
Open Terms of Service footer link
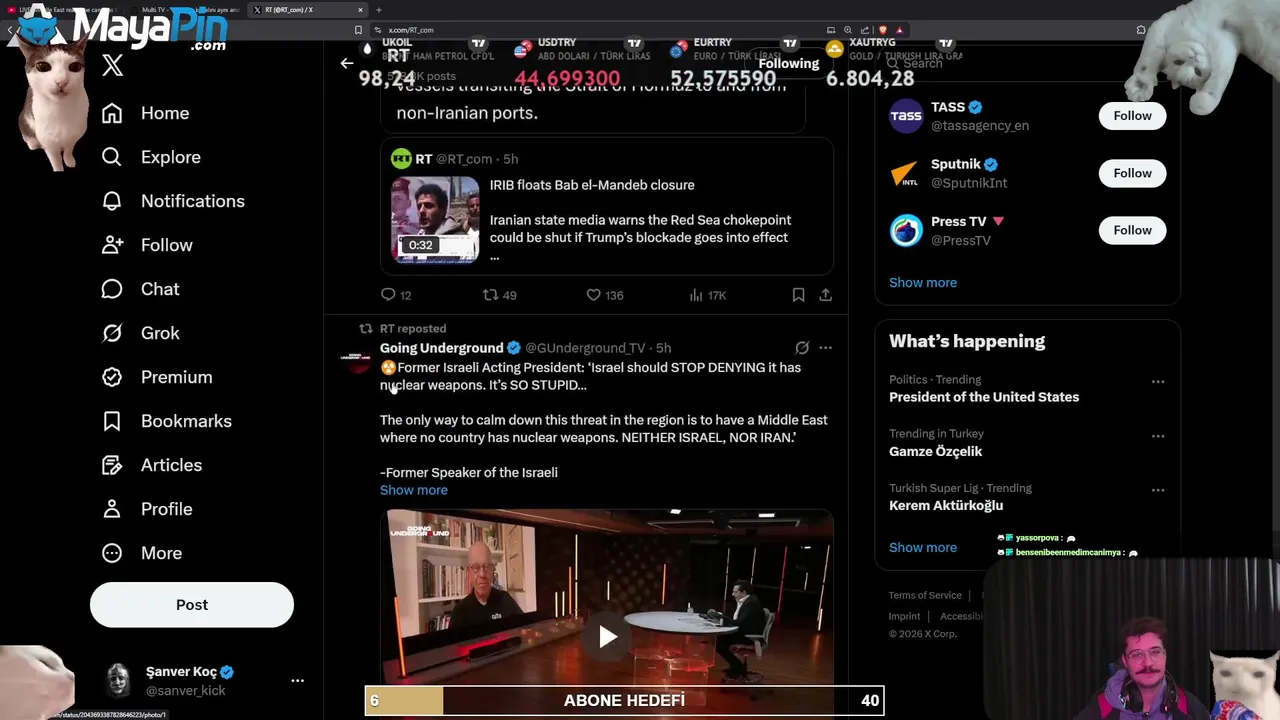click(x=925, y=595)
